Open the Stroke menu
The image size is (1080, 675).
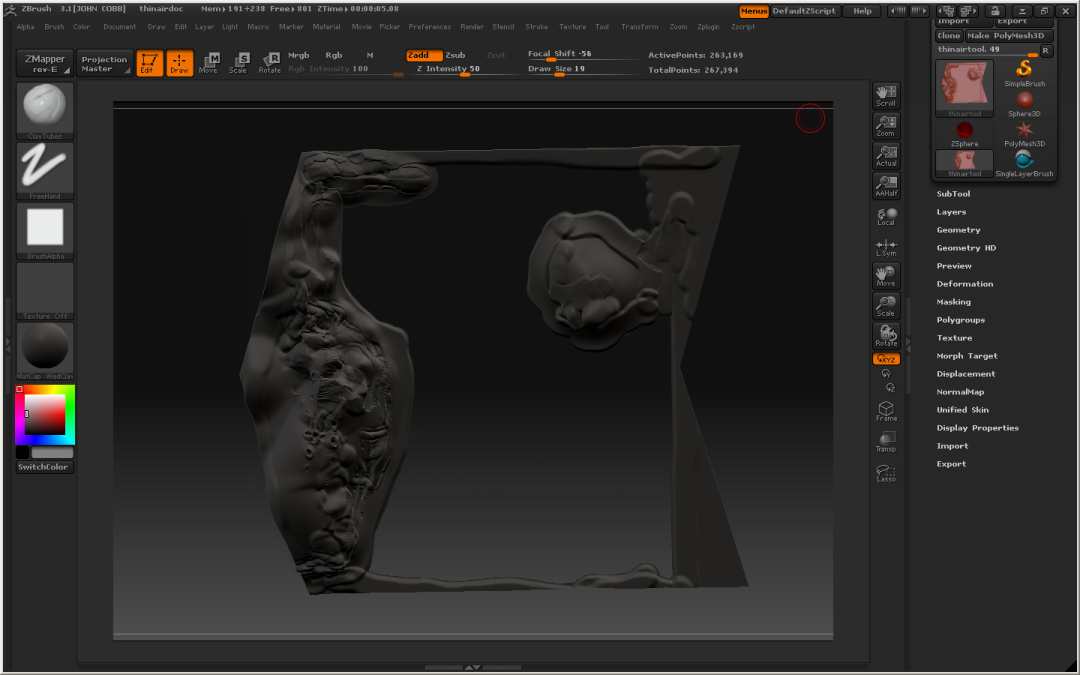pos(536,27)
